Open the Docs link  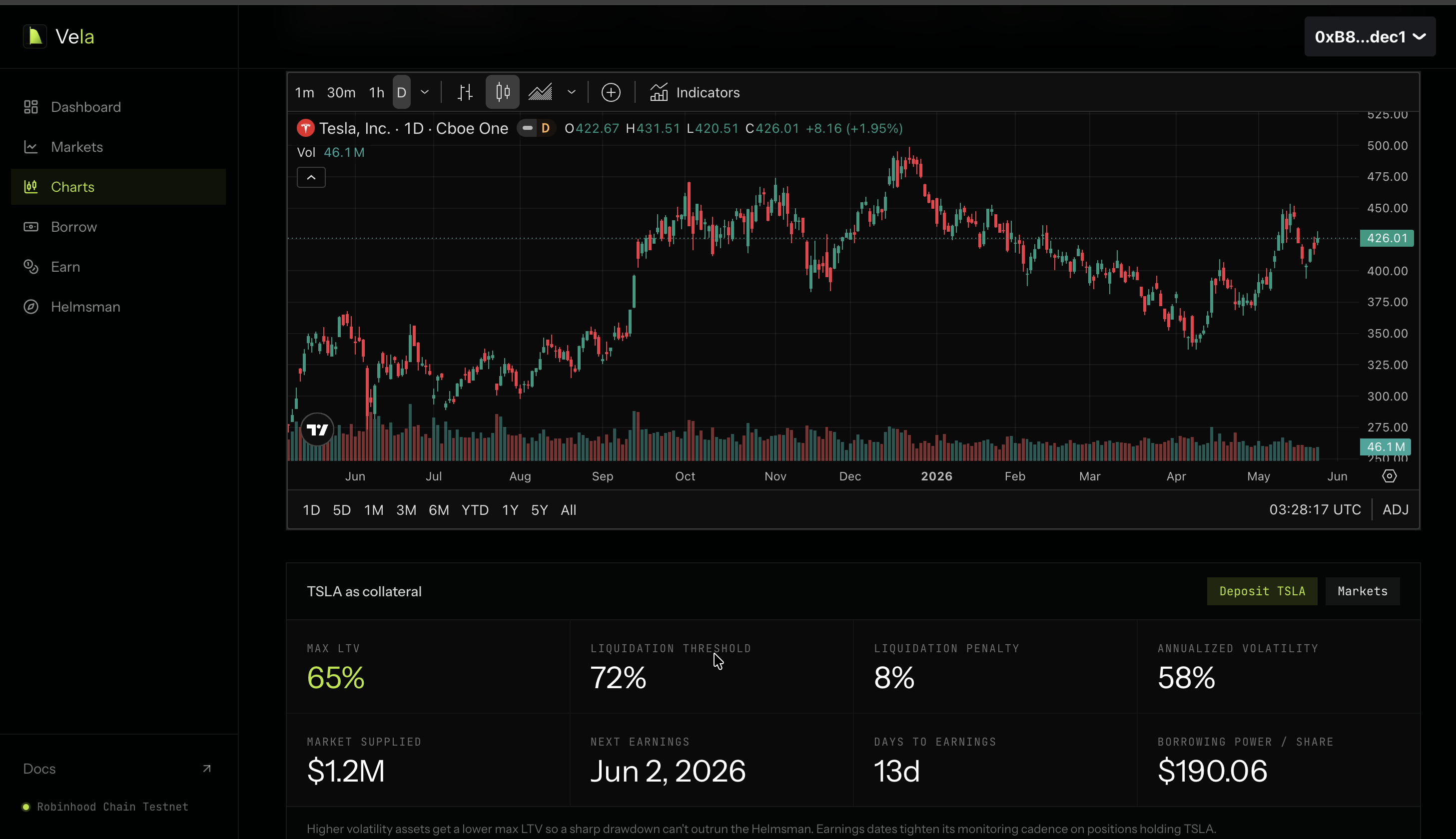point(39,769)
